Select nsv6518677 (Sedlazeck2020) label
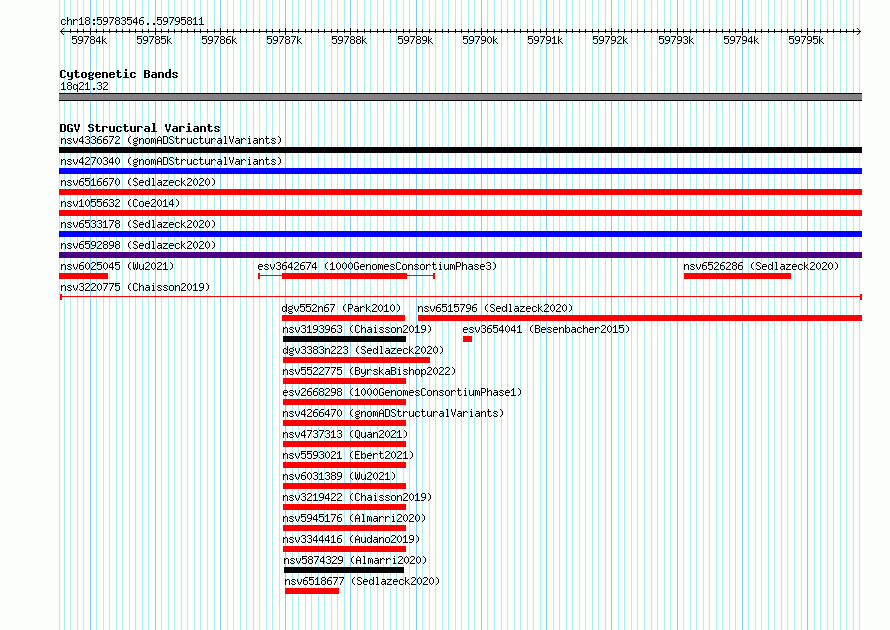890x630 pixels. 362,581
